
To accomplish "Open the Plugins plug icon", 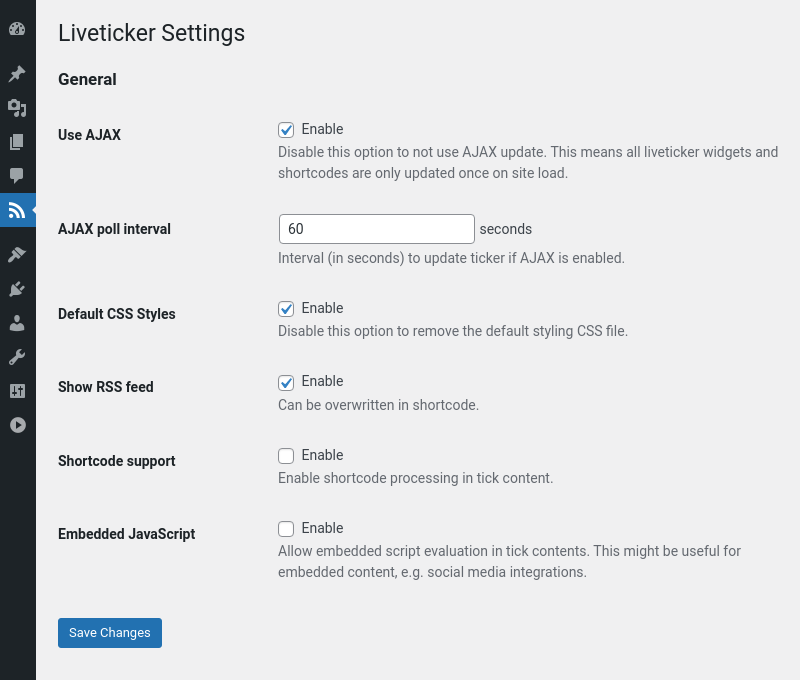I will pyautogui.click(x=17, y=289).
